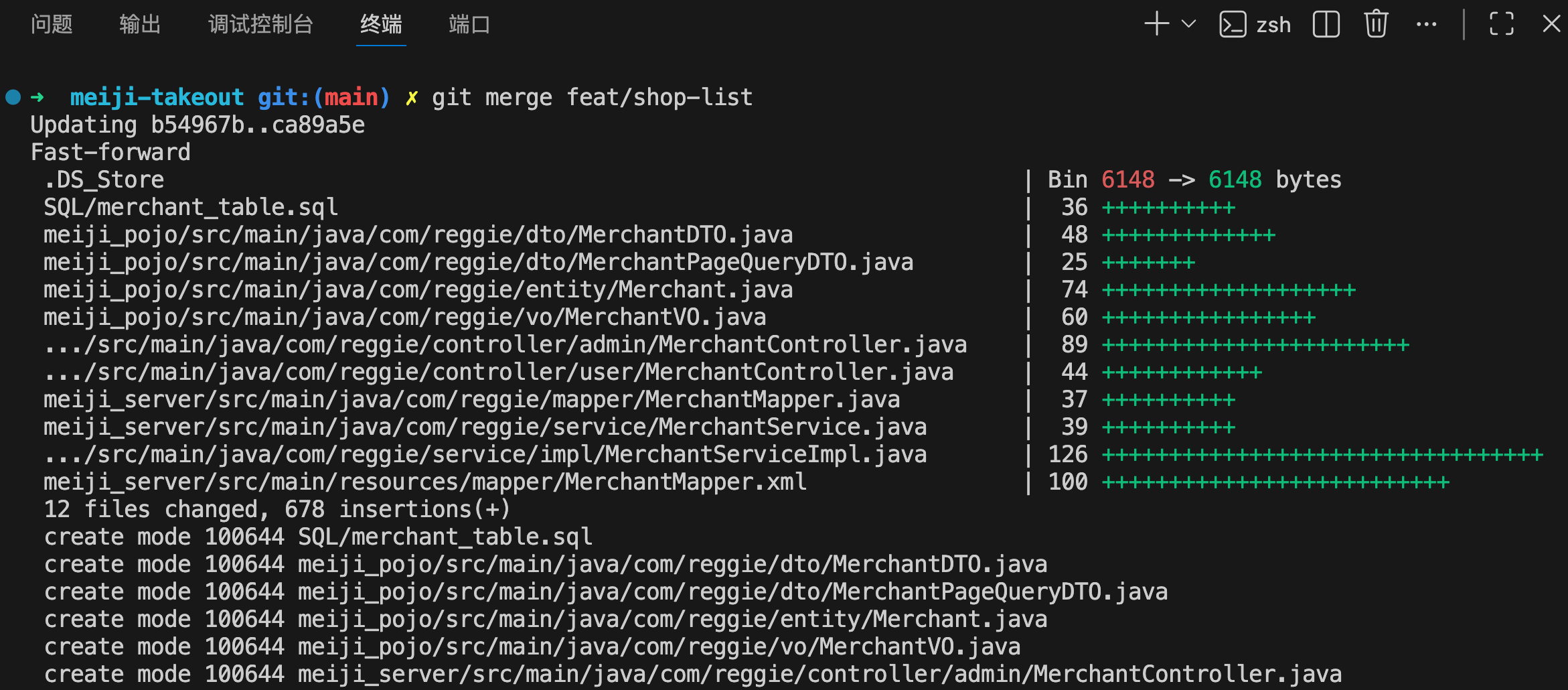Select the 调试控制台 tab

(x=260, y=25)
